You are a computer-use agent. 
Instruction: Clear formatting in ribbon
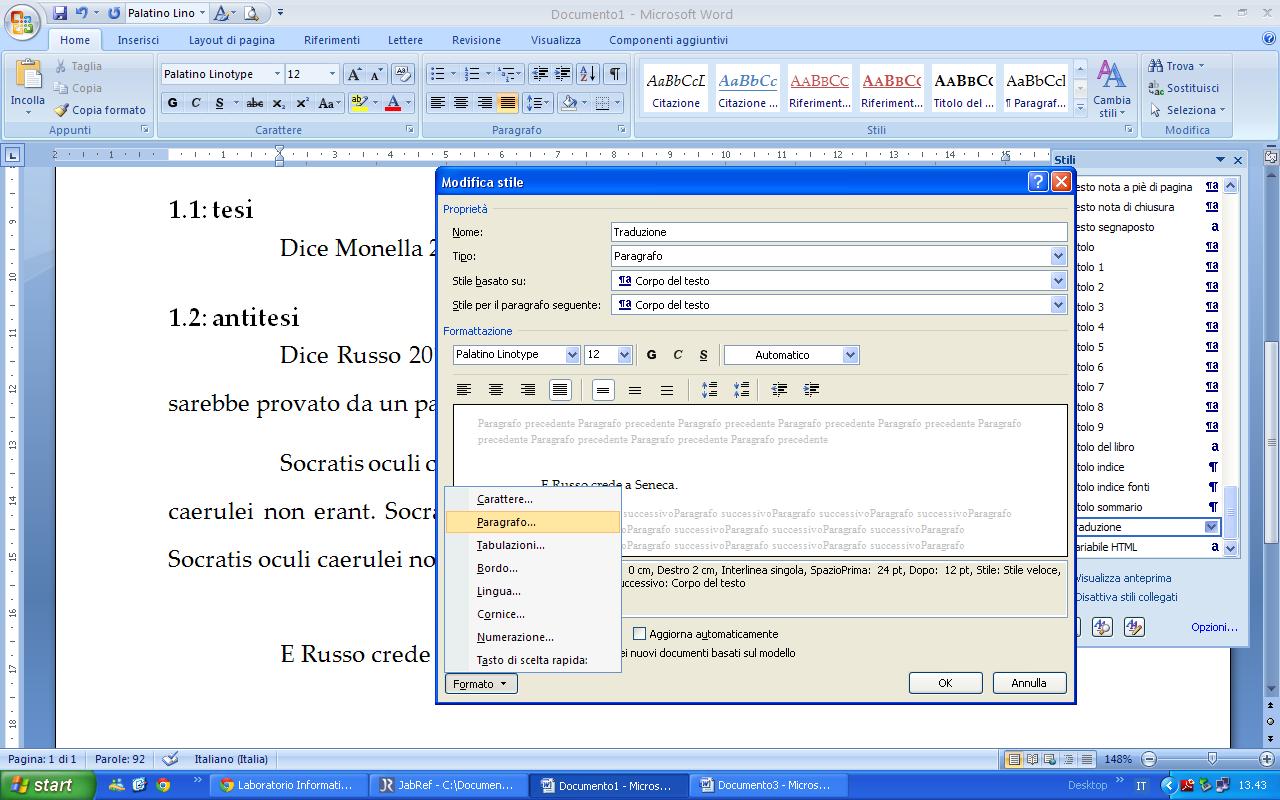click(x=403, y=74)
